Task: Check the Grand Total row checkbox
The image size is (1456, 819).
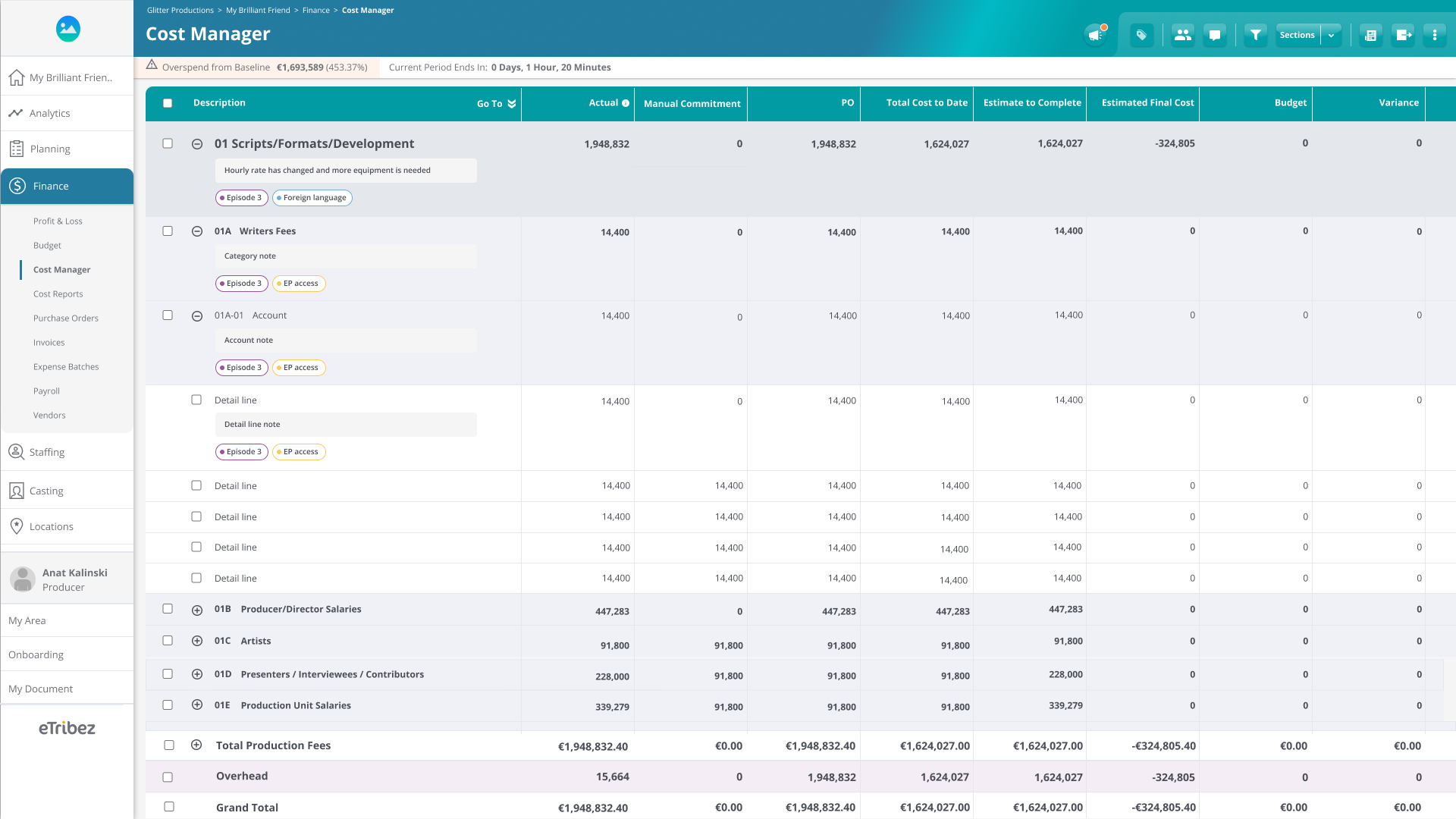Action: pos(169,807)
